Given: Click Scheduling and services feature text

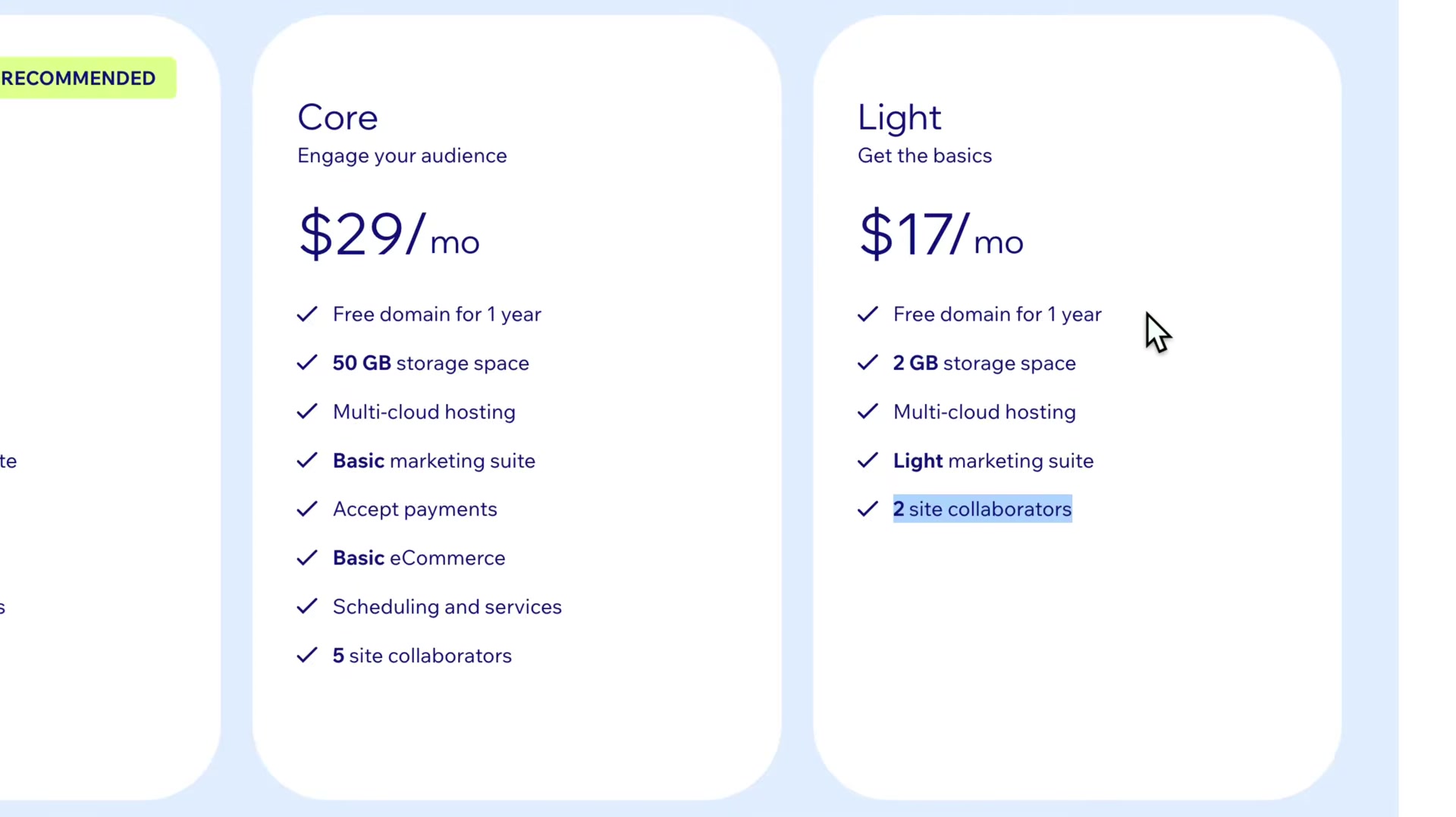Looking at the screenshot, I should click(447, 607).
